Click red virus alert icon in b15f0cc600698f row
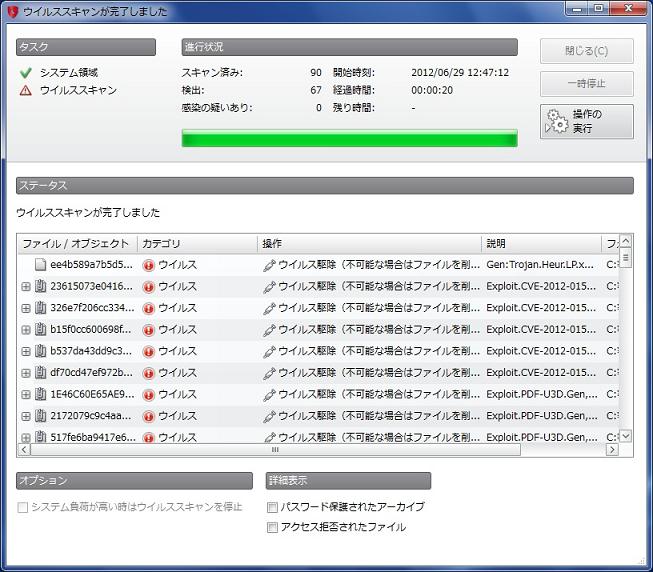The image size is (653, 572). (148, 330)
